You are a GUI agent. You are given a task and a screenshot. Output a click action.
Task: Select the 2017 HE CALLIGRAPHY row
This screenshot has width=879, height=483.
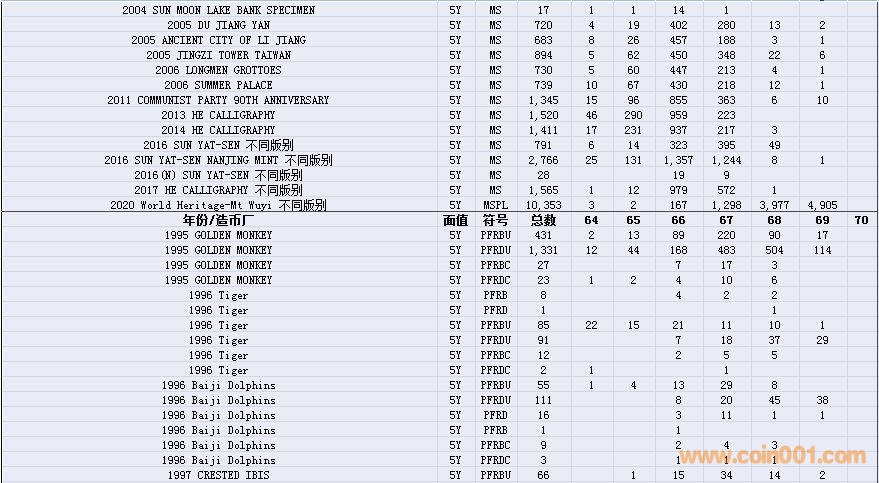point(218,190)
